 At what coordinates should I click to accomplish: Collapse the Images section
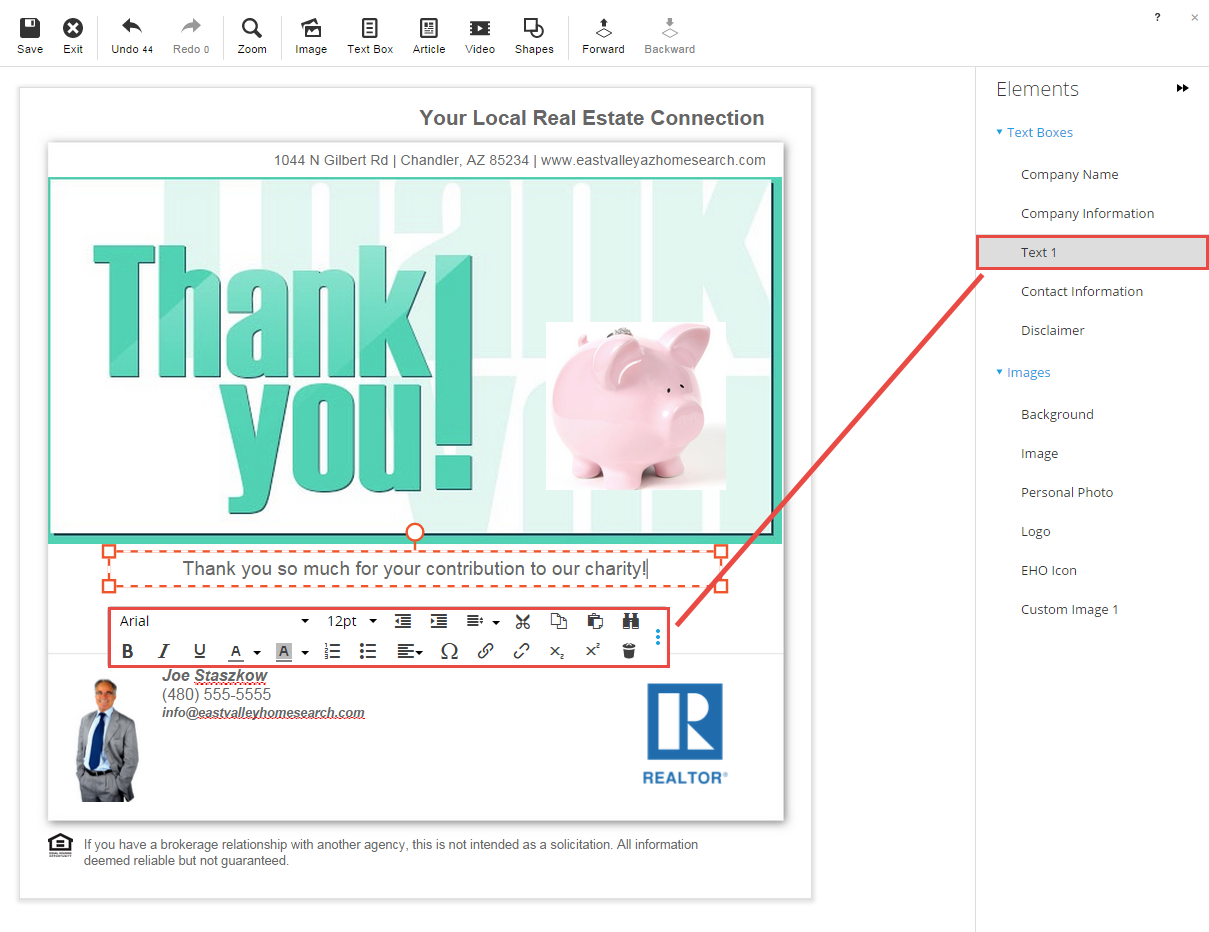(x=1023, y=372)
